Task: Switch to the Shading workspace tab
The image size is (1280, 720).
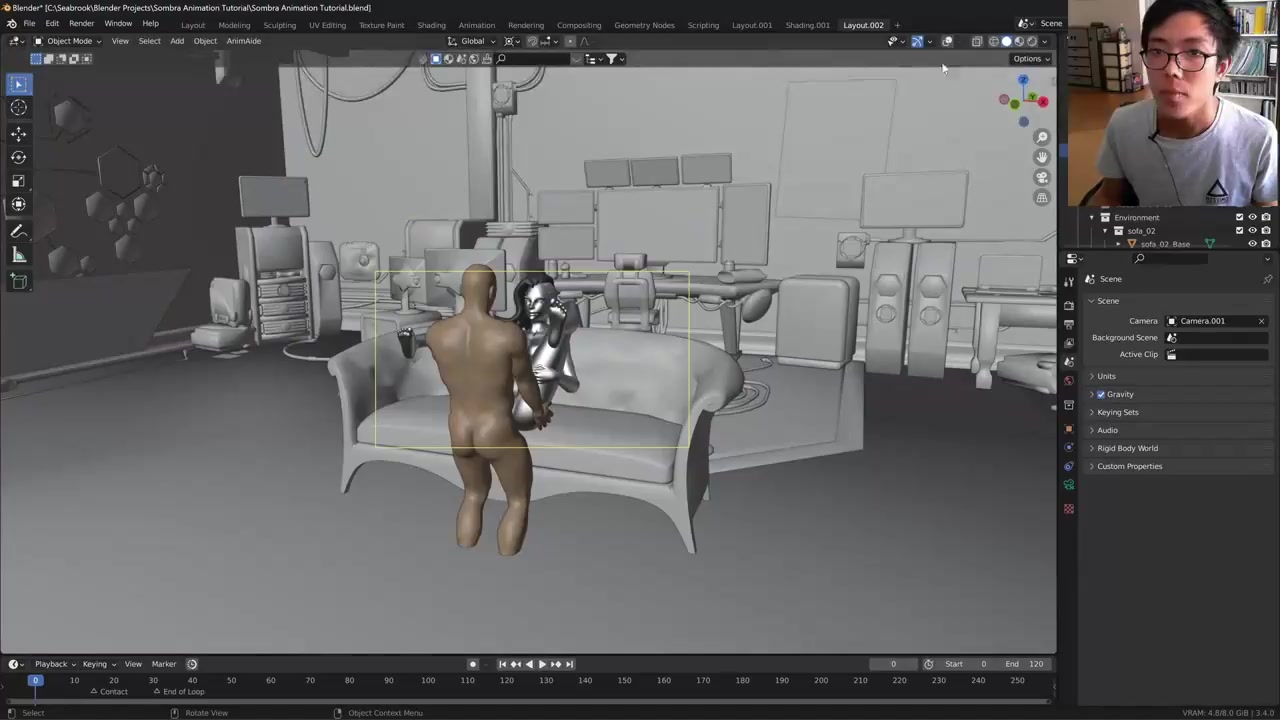Action: coord(431,25)
